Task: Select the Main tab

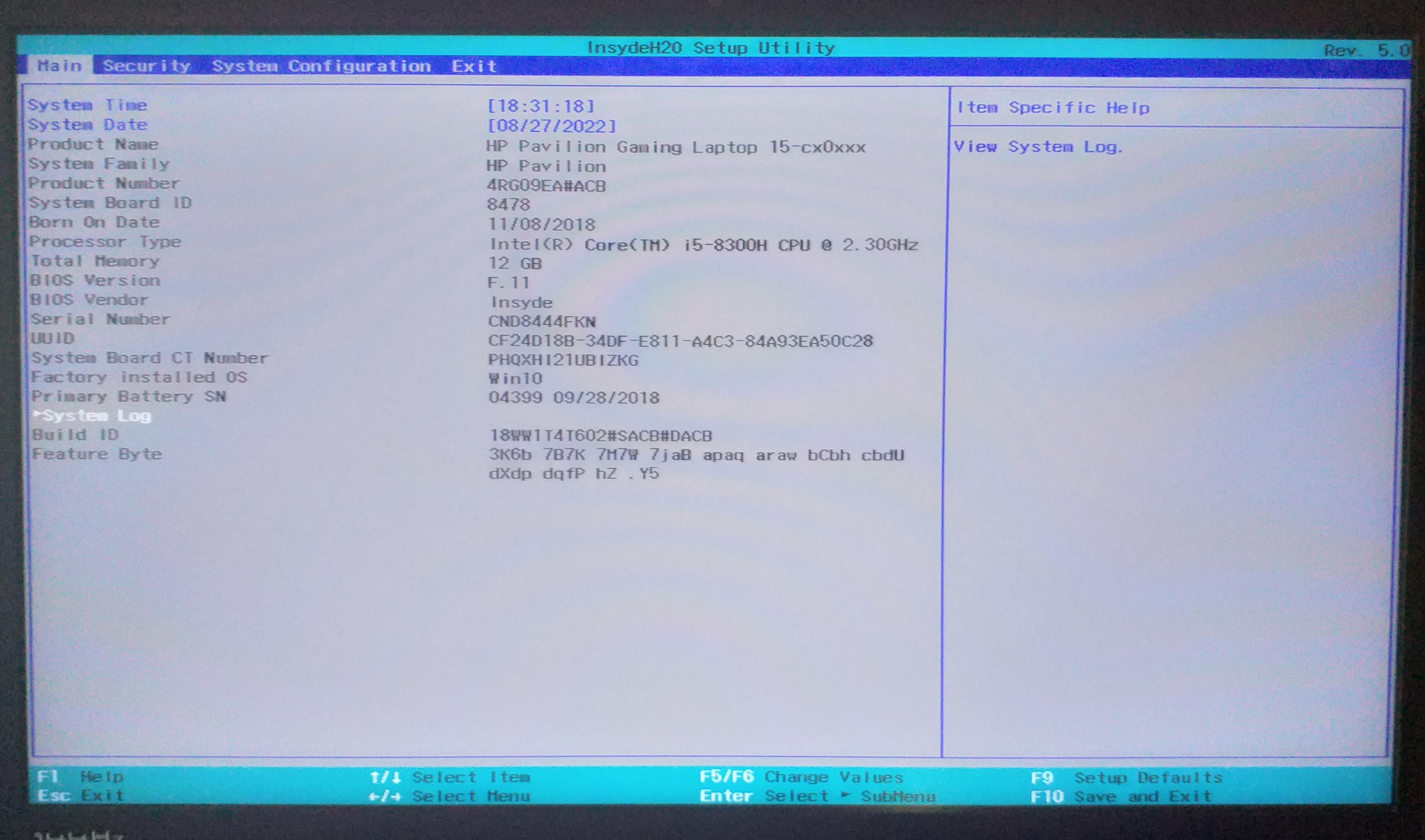Action: 59,66
